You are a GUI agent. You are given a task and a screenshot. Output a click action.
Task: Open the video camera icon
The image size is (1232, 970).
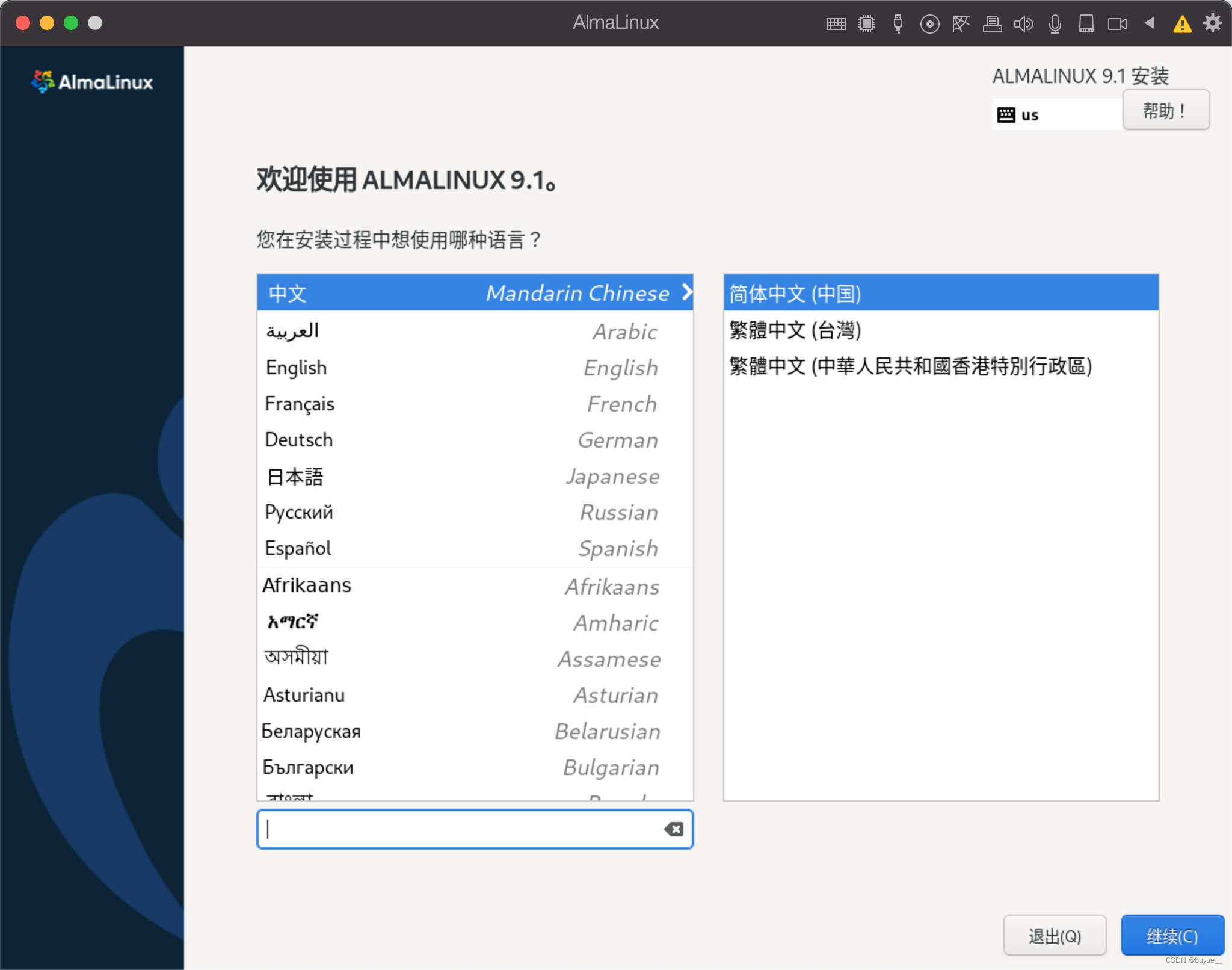coord(1118,24)
